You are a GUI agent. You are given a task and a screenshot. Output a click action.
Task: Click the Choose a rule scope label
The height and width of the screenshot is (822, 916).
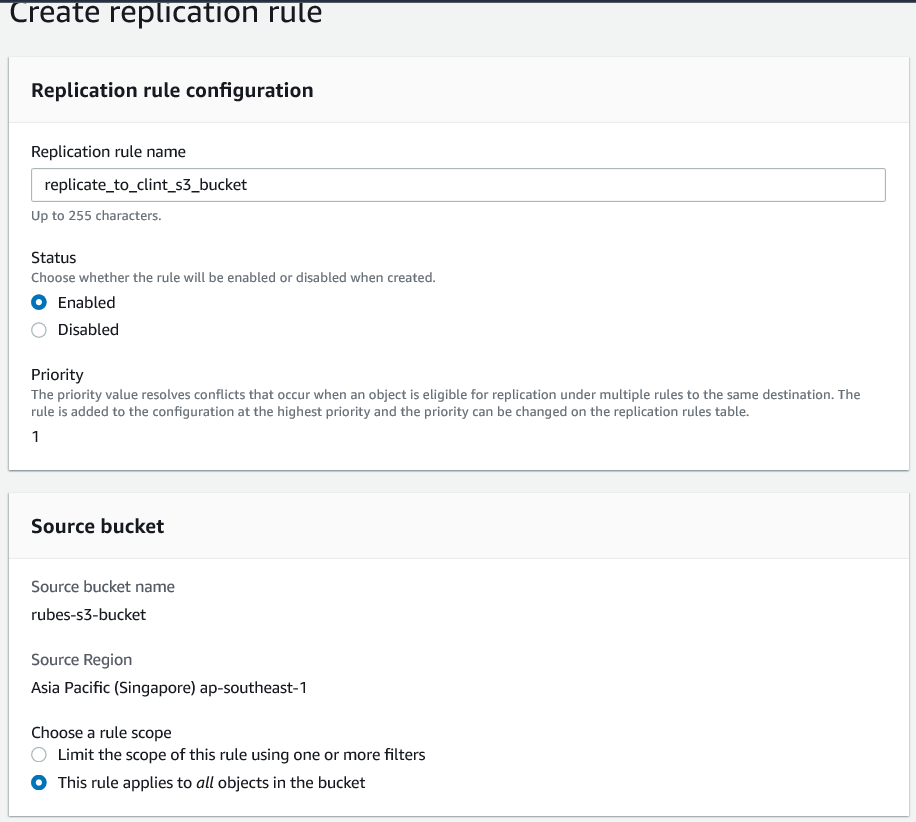point(101,733)
